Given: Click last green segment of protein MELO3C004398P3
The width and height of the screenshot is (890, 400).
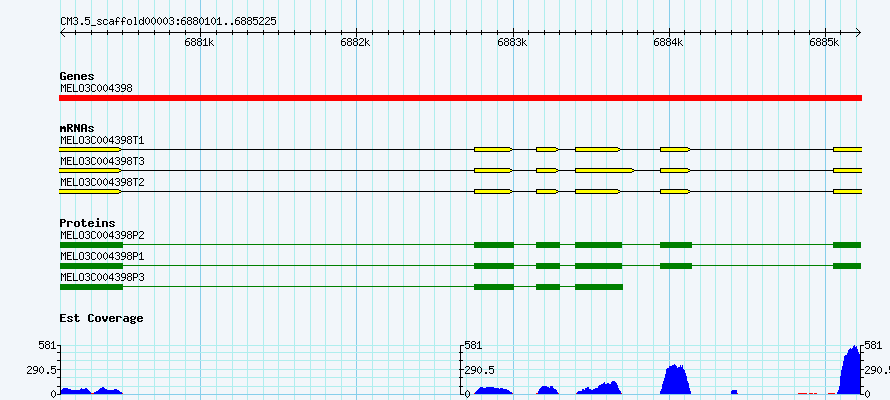Looking at the screenshot, I should pyautogui.click(x=599, y=287).
